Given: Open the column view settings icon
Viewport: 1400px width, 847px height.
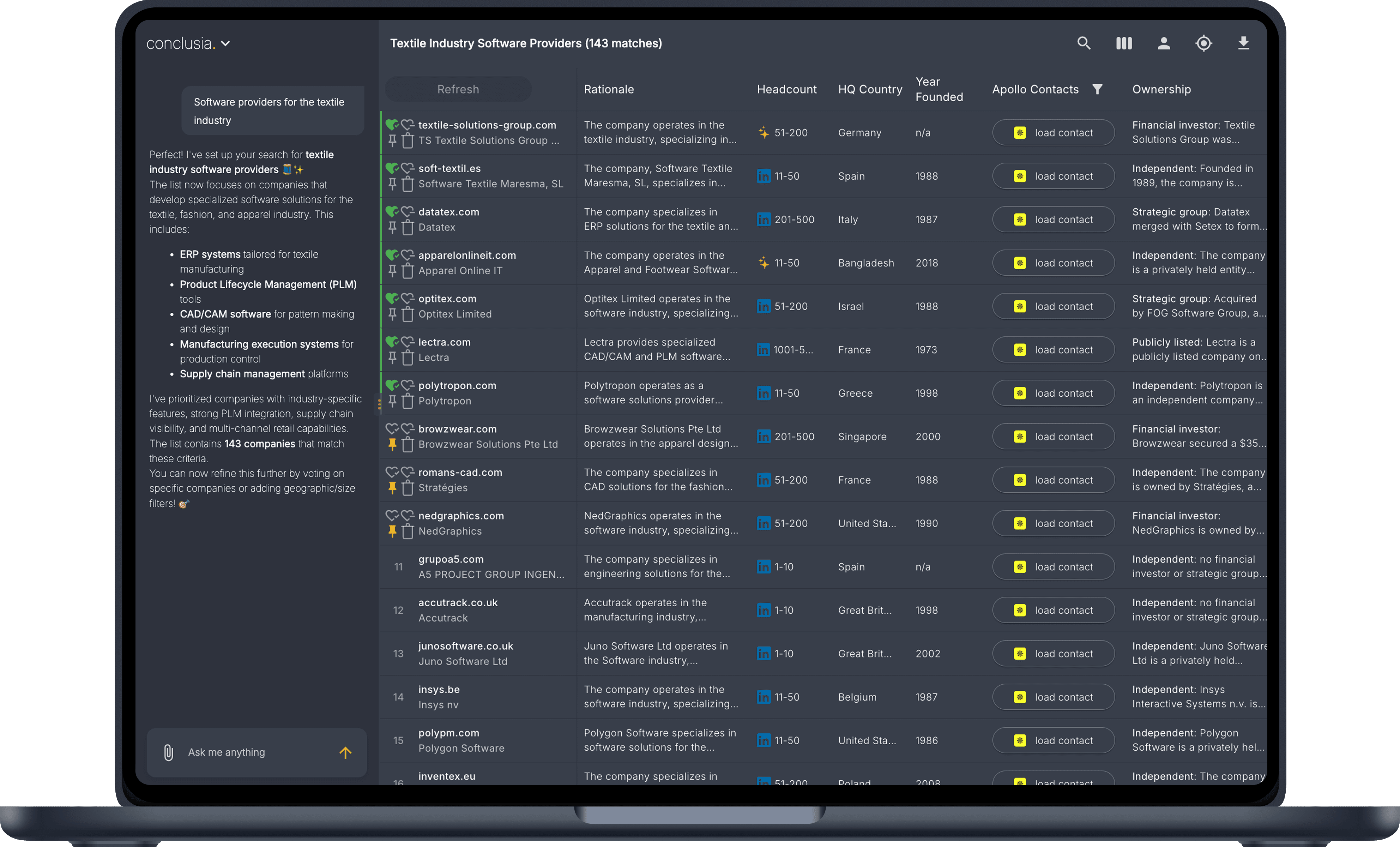Looking at the screenshot, I should click(1124, 43).
